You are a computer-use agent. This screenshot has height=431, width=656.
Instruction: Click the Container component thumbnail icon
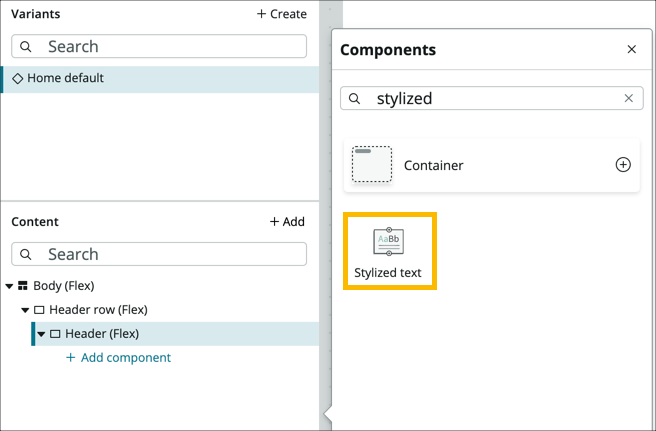pos(372,165)
